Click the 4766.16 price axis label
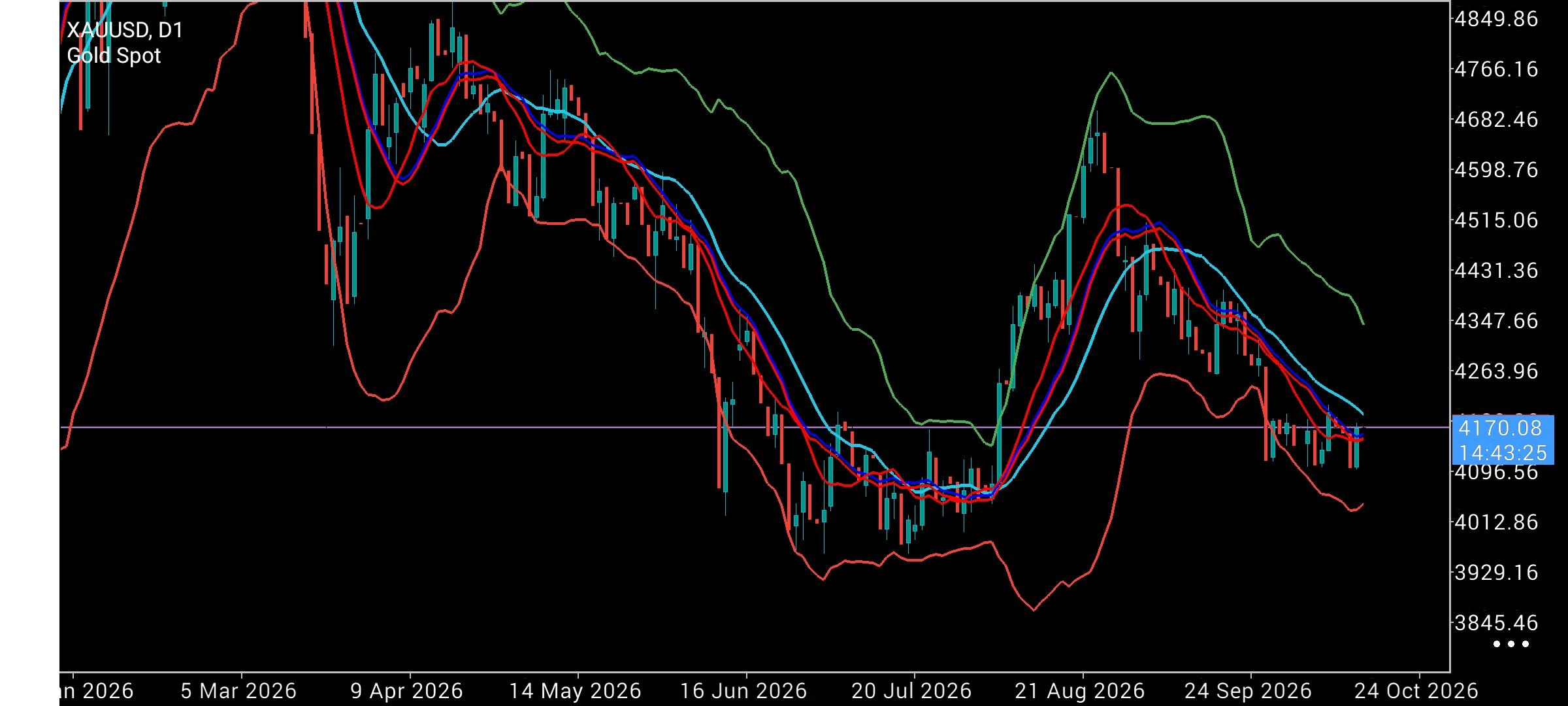Screen dimensions: 1568x706 pos(1496,69)
